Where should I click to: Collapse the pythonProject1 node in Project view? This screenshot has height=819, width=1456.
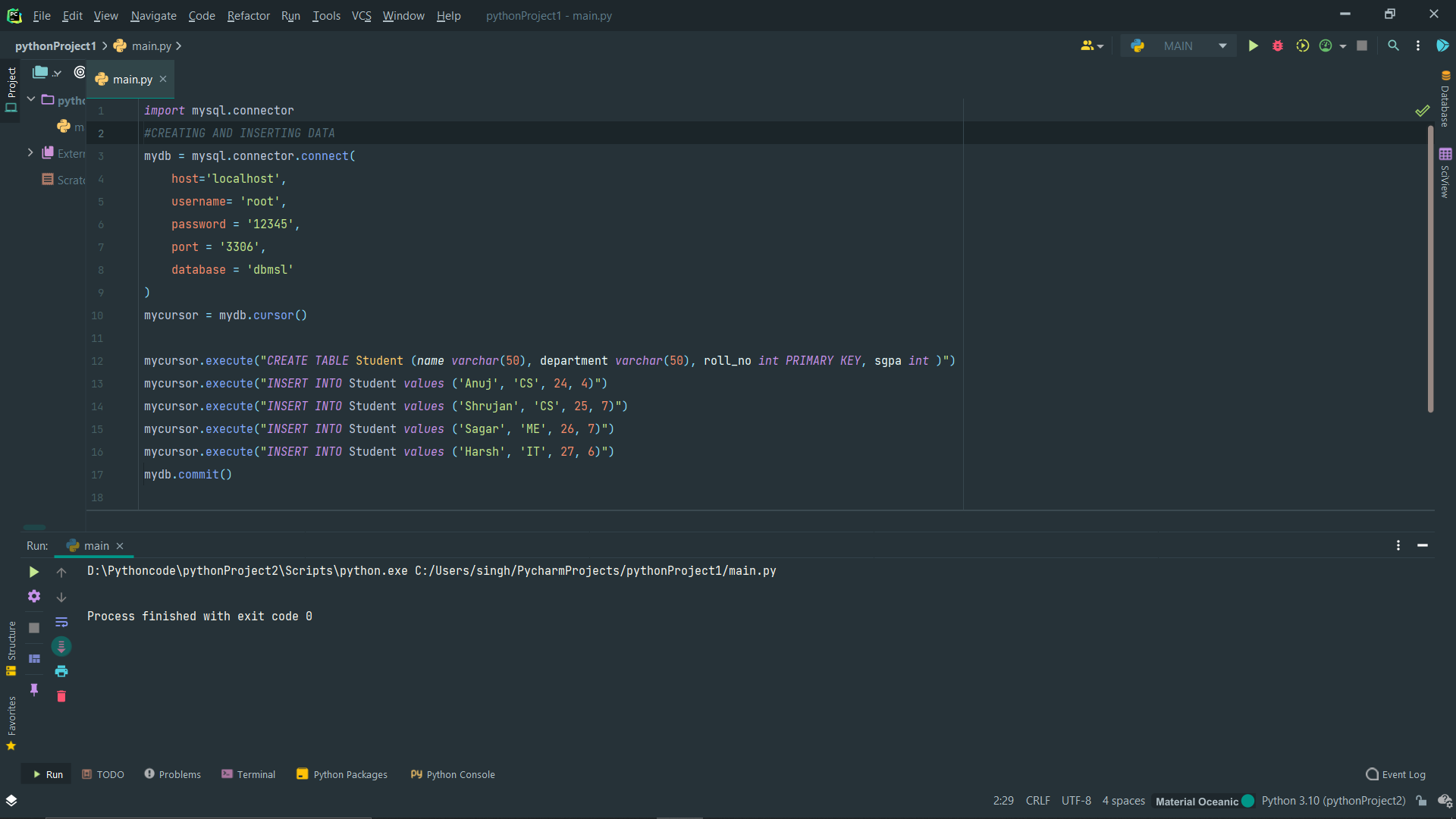(30, 99)
